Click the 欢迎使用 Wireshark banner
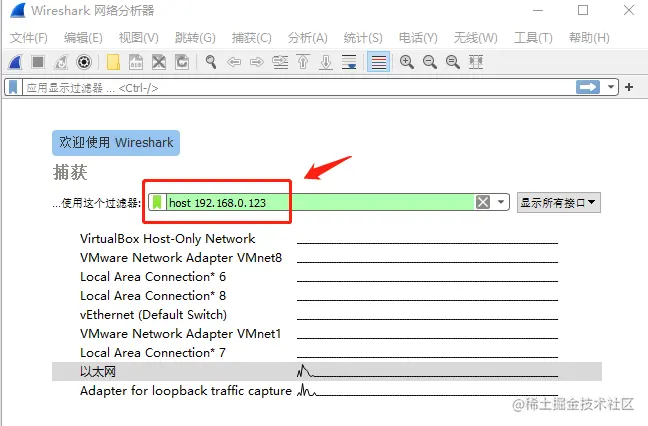The width and height of the screenshot is (648, 426). [x=116, y=143]
